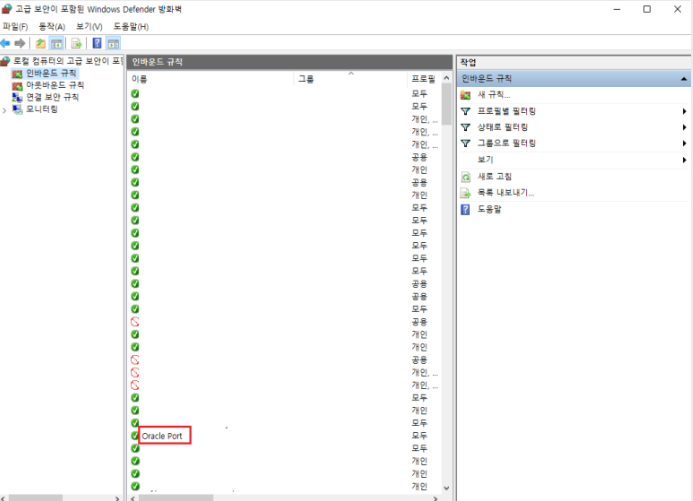Click the 목록 내보내기 export icon

pyautogui.click(x=465, y=192)
